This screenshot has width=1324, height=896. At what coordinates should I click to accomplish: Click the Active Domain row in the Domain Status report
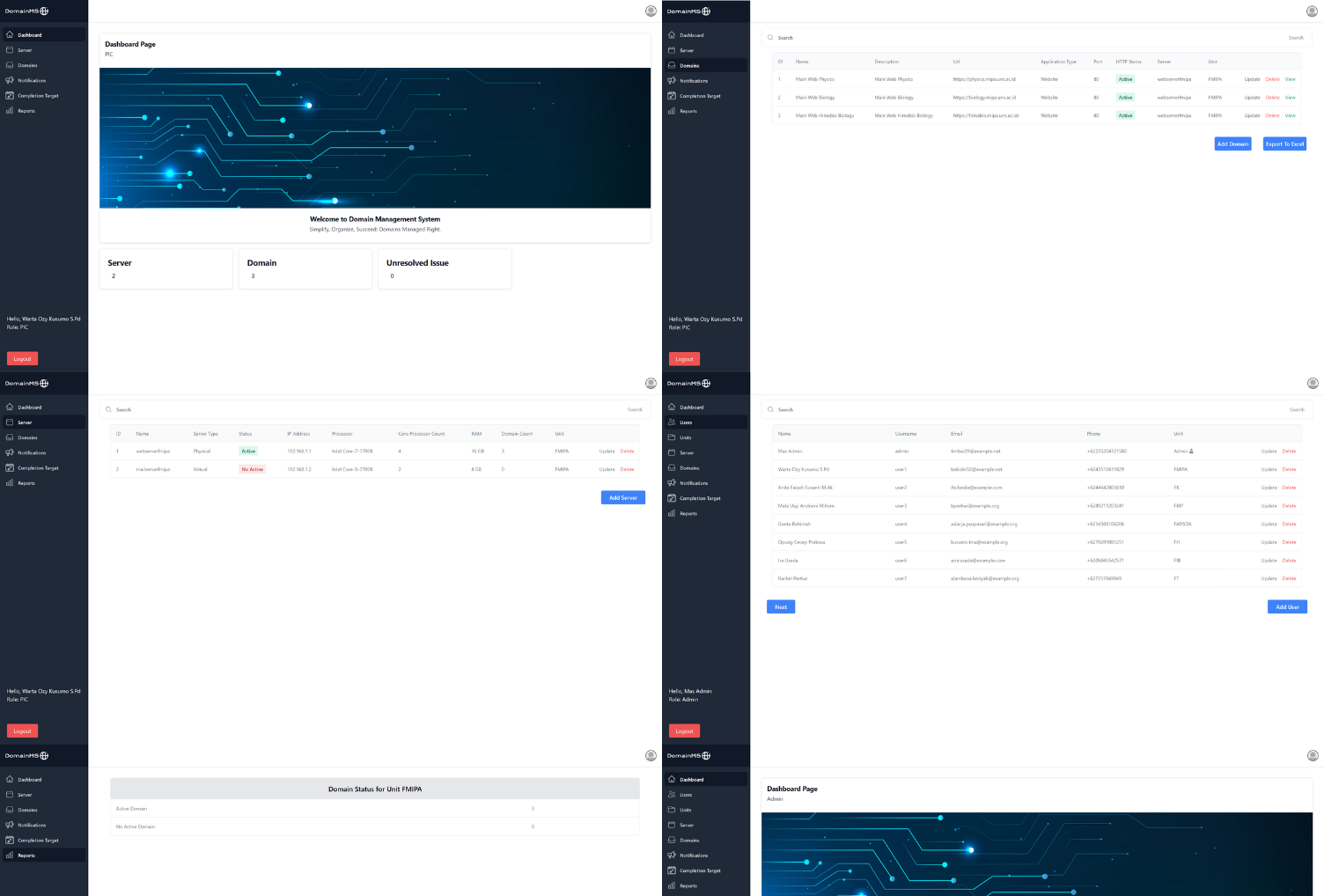(x=375, y=808)
